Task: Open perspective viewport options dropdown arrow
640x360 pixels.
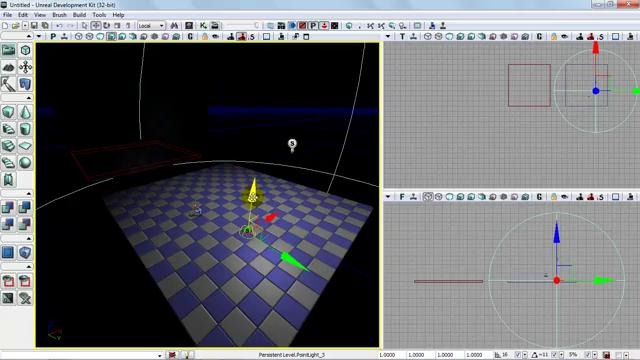Action: point(39,37)
